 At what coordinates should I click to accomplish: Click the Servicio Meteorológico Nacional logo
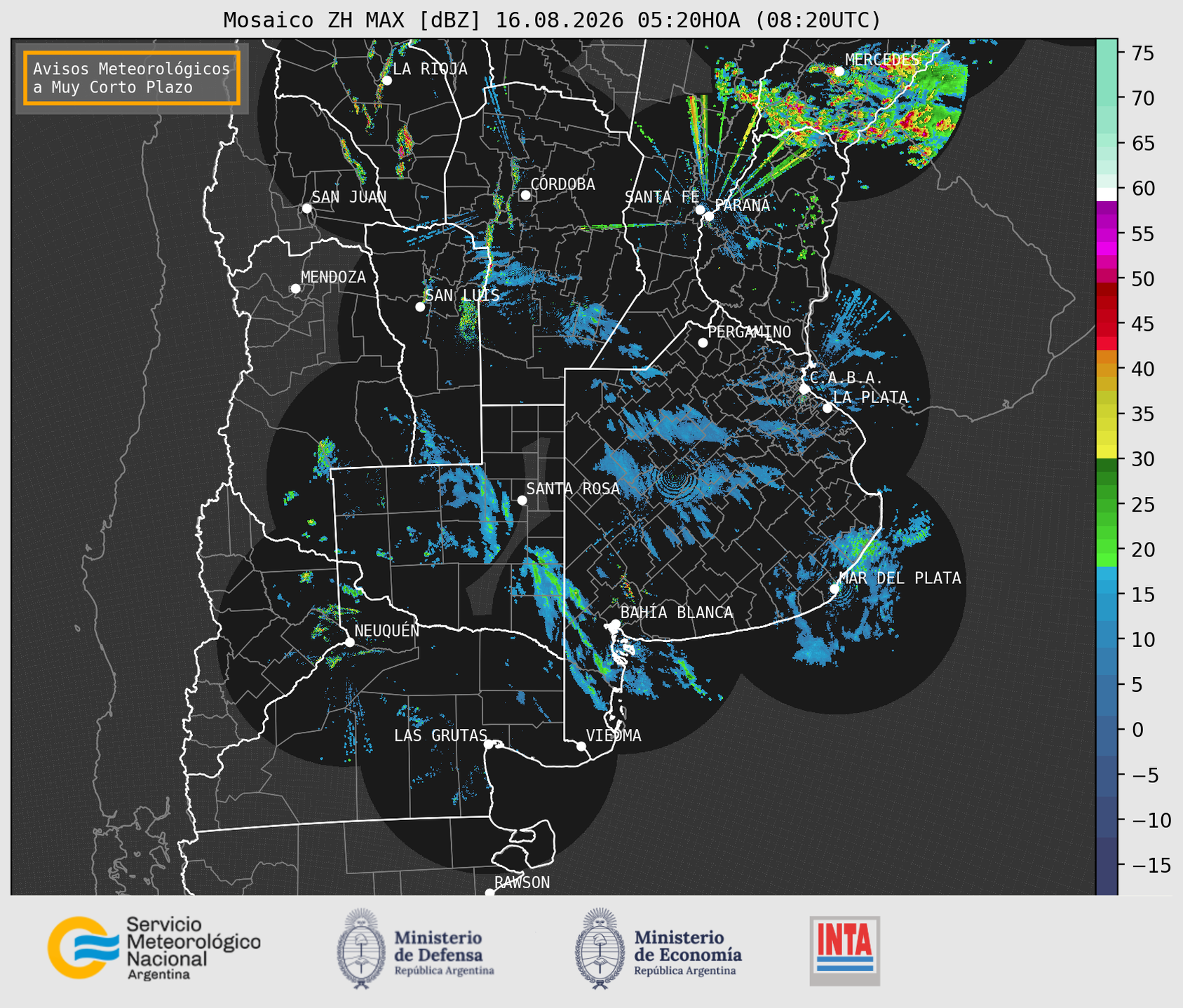[x=154, y=948]
